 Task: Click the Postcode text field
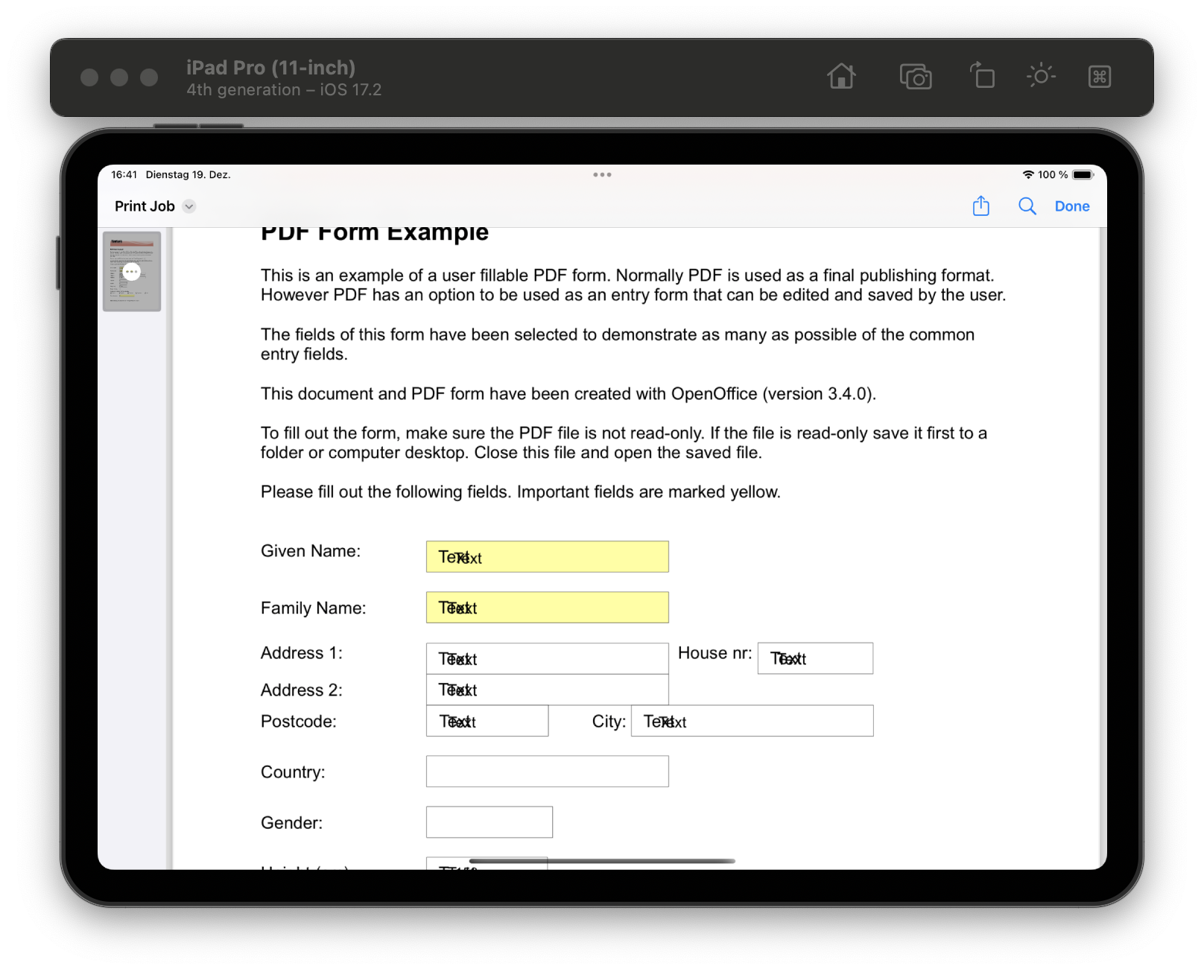487,721
